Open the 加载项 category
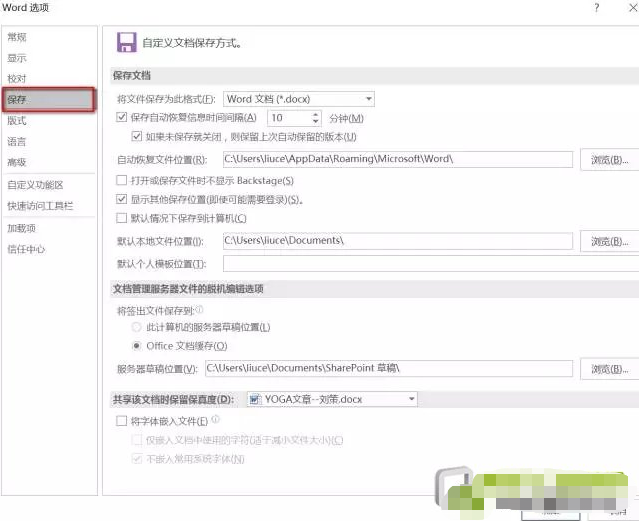642x521 pixels. tap(21, 228)
